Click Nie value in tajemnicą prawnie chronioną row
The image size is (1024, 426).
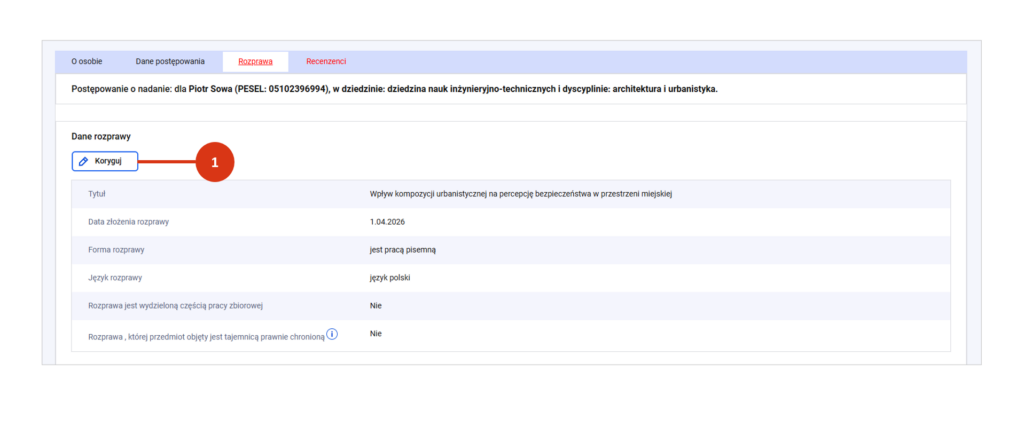pos(376,333)
